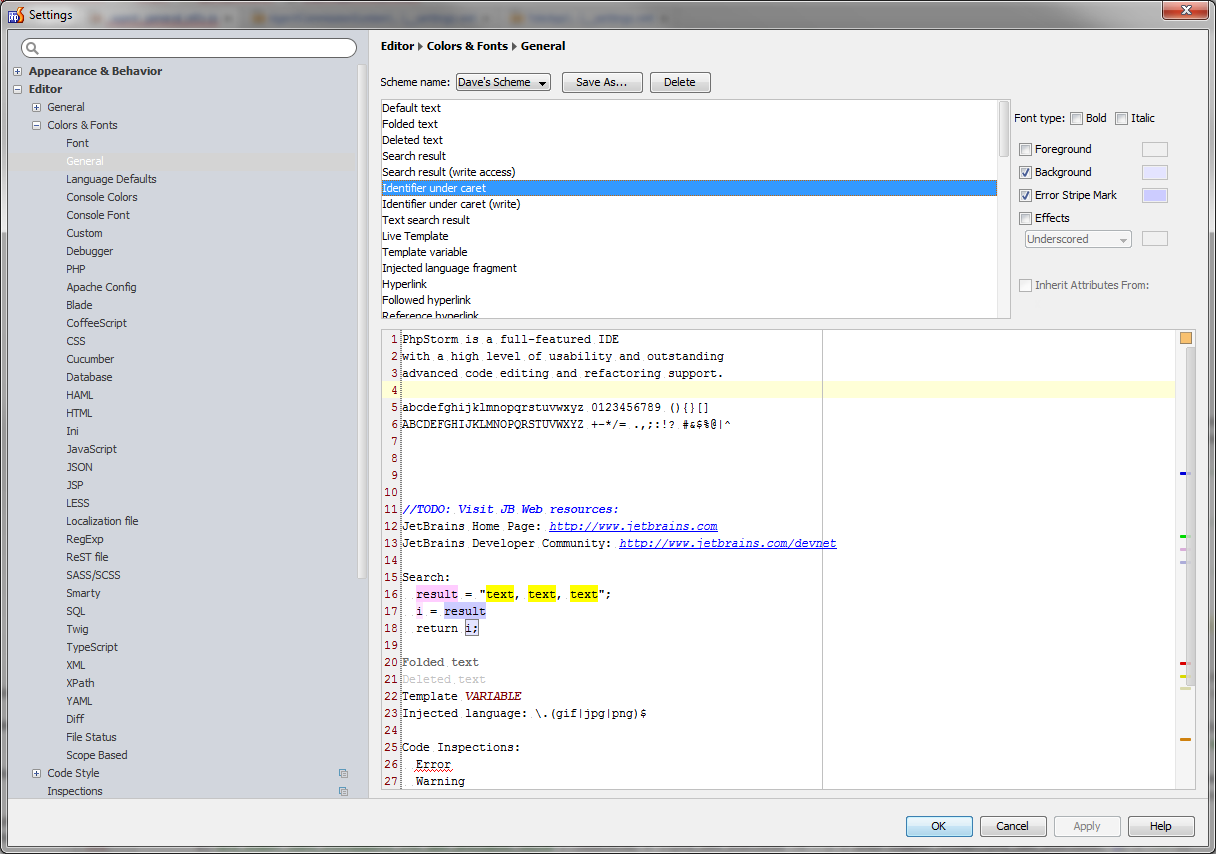
Task: Select Twig in the settings tree
Action: point(77,629)
